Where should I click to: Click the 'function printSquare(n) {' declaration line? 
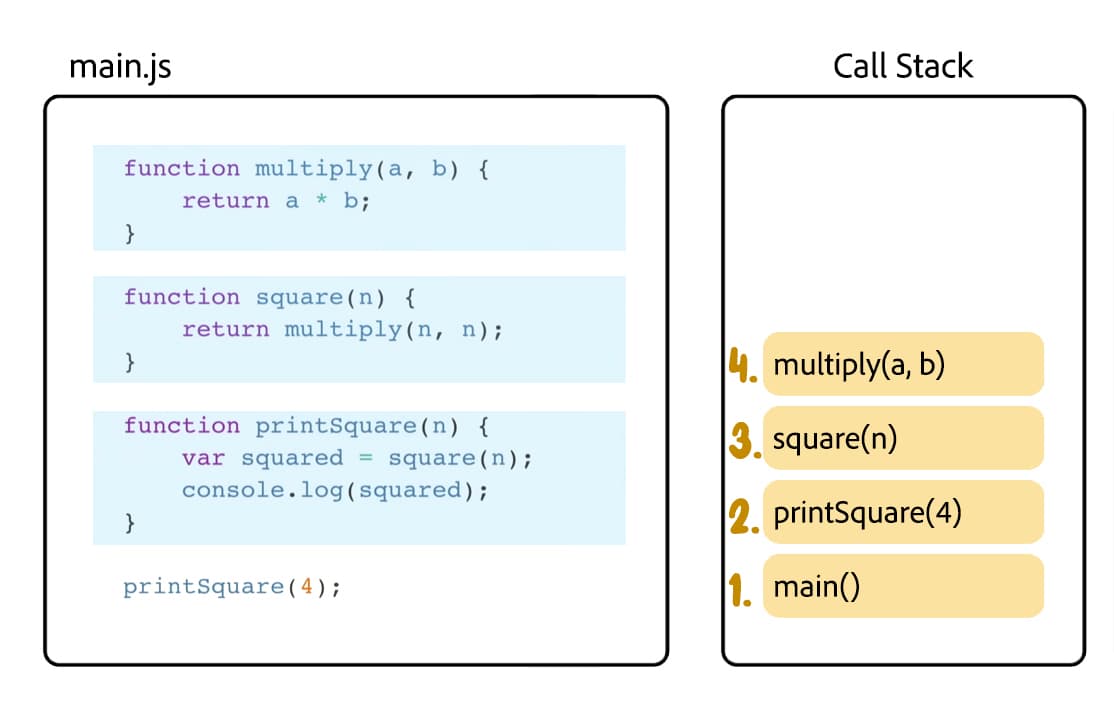305,426
